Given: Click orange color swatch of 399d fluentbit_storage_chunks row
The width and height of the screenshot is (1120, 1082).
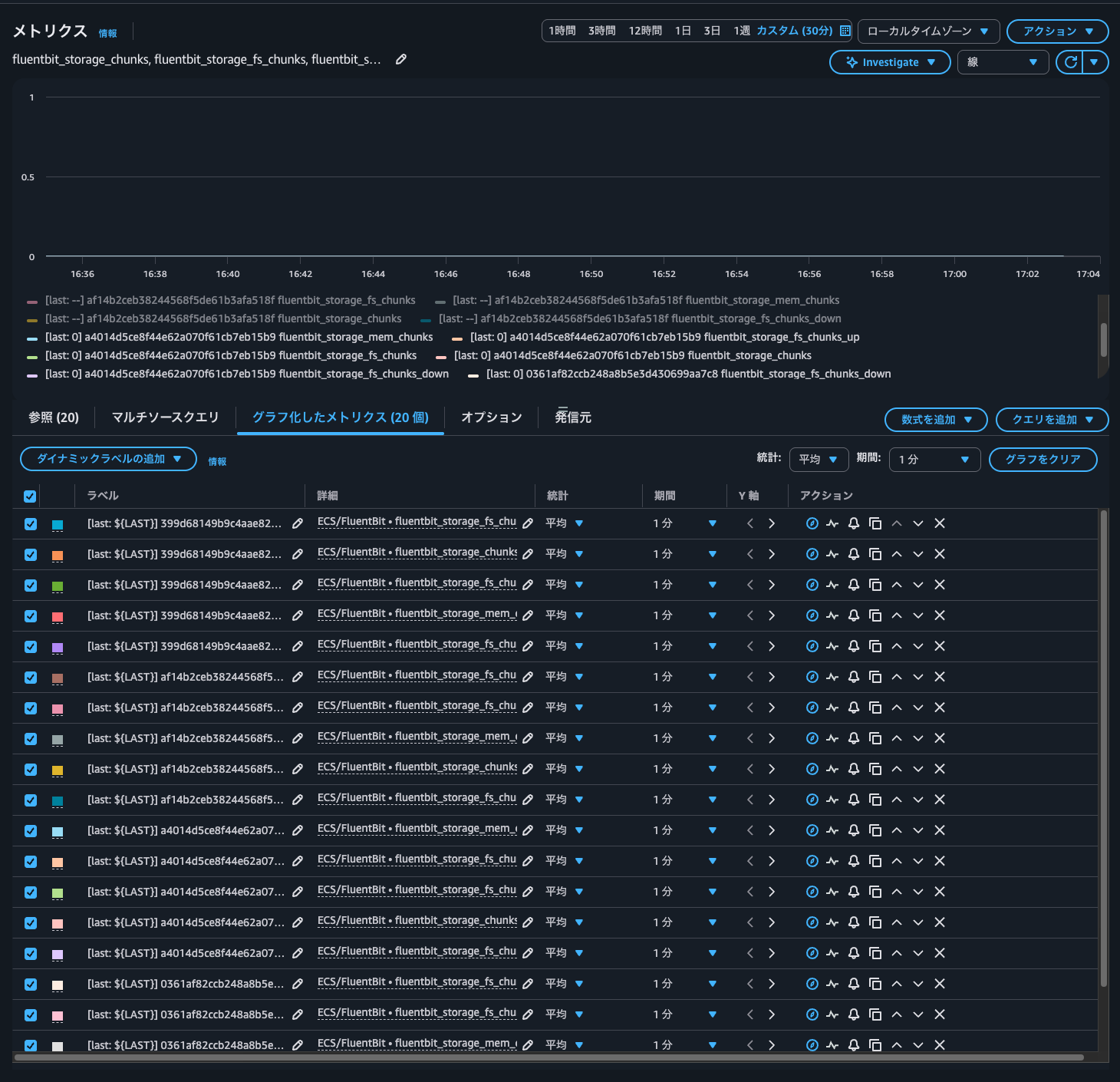Looking at the screenshot, I should coord(58,555).
